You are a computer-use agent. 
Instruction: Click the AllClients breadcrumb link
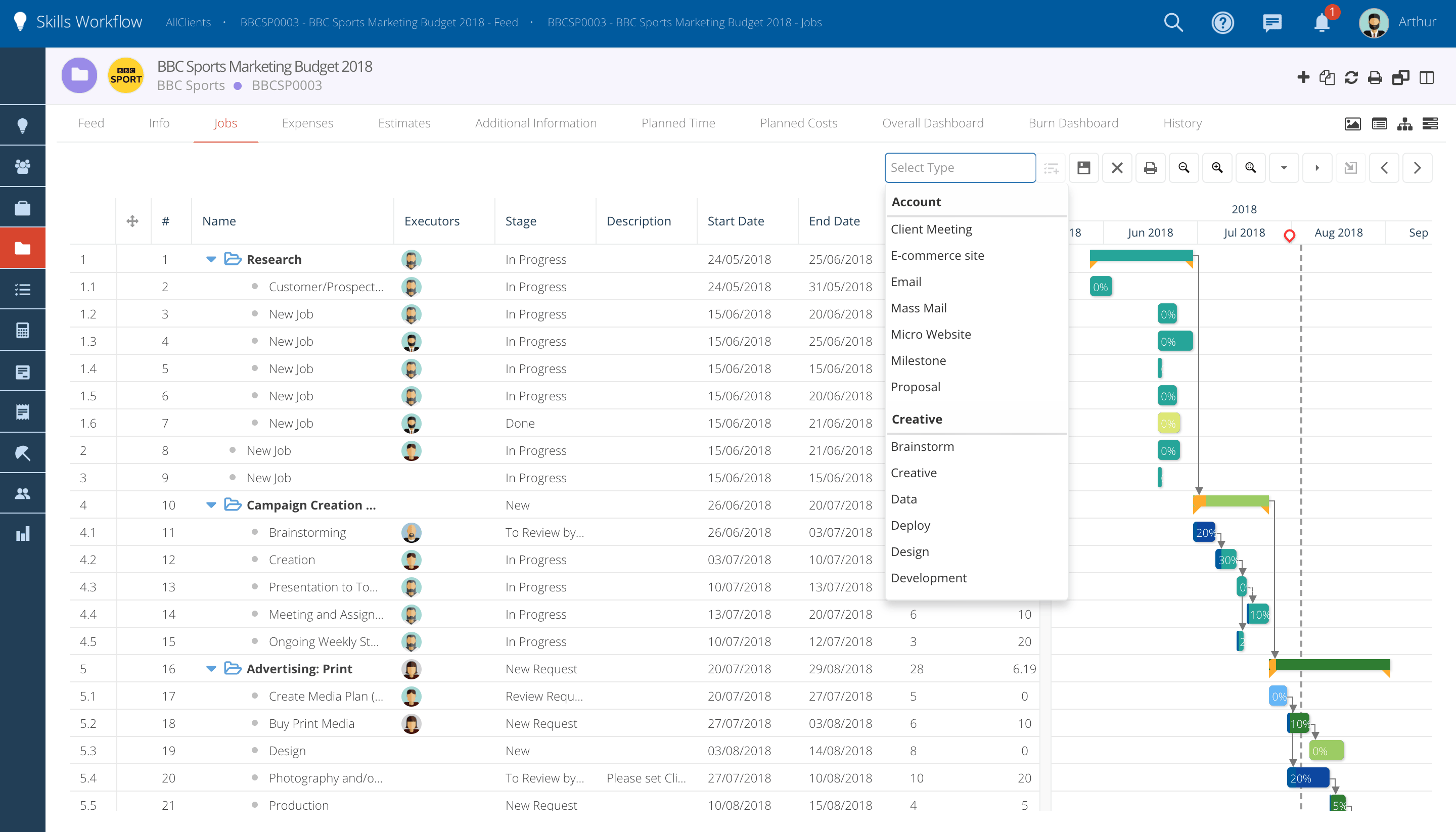point(188,22)
